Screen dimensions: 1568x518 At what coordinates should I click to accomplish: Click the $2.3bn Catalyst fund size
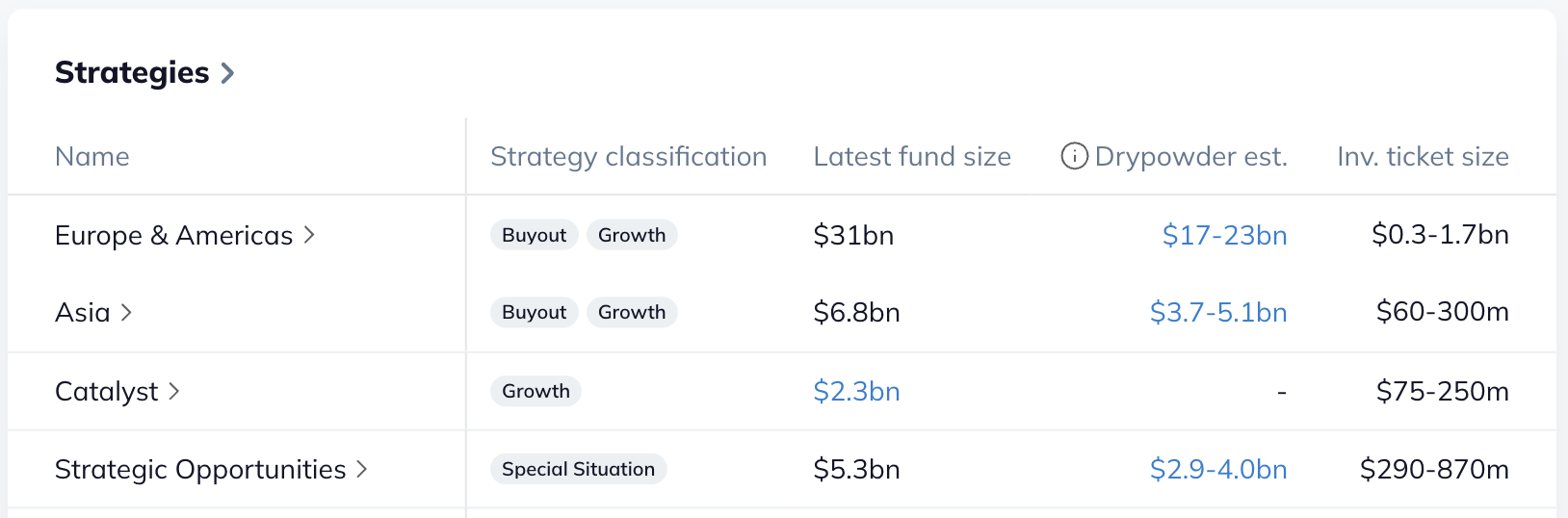coord(856,392)
